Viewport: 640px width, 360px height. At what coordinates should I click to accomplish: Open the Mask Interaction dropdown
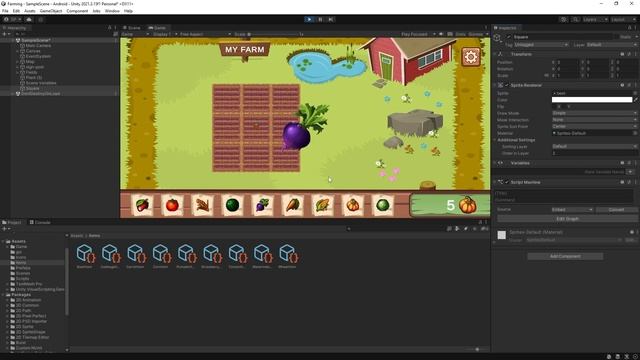tap(594, 120)
